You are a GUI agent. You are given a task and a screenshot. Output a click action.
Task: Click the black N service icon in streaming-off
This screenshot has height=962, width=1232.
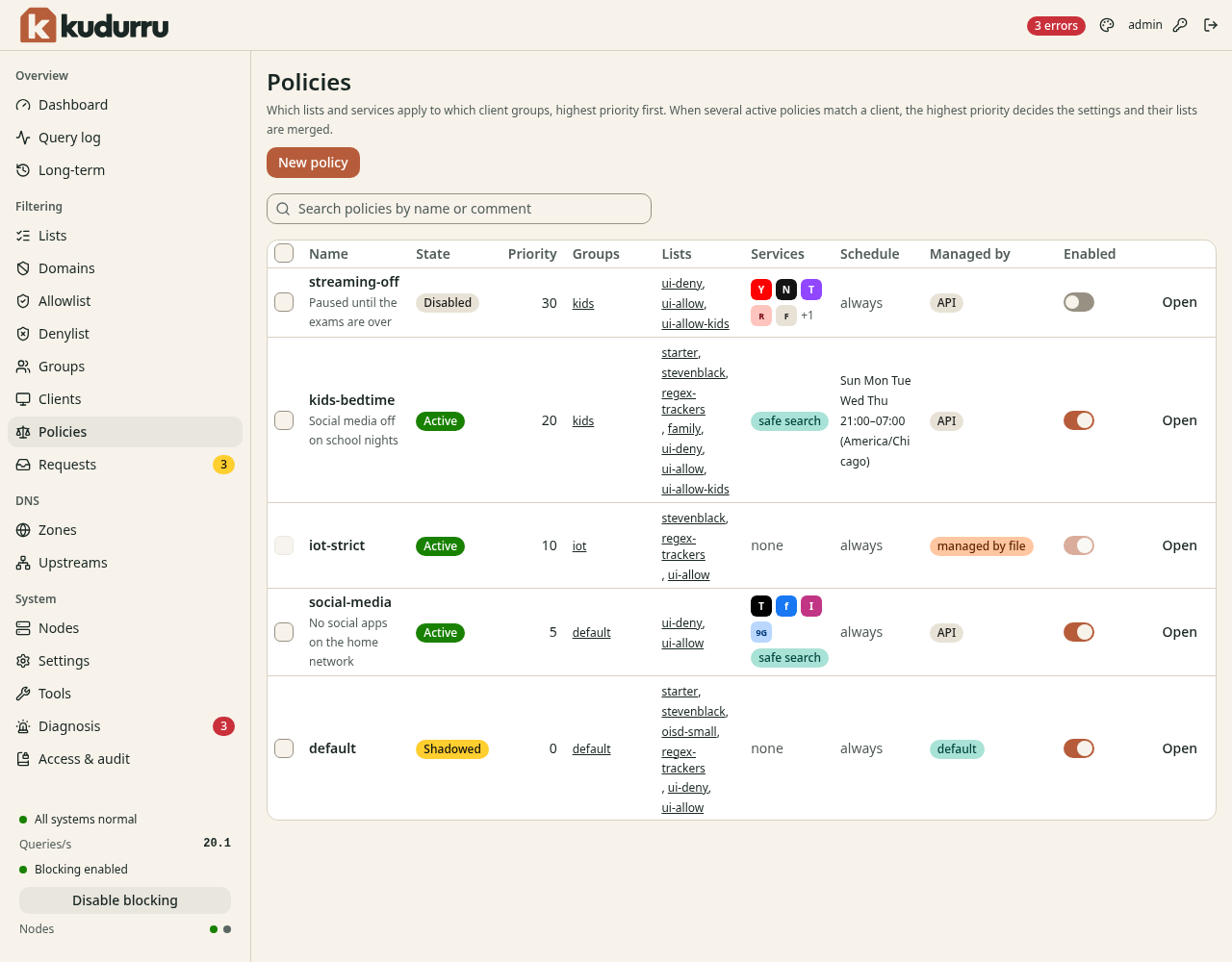[786, 289]
